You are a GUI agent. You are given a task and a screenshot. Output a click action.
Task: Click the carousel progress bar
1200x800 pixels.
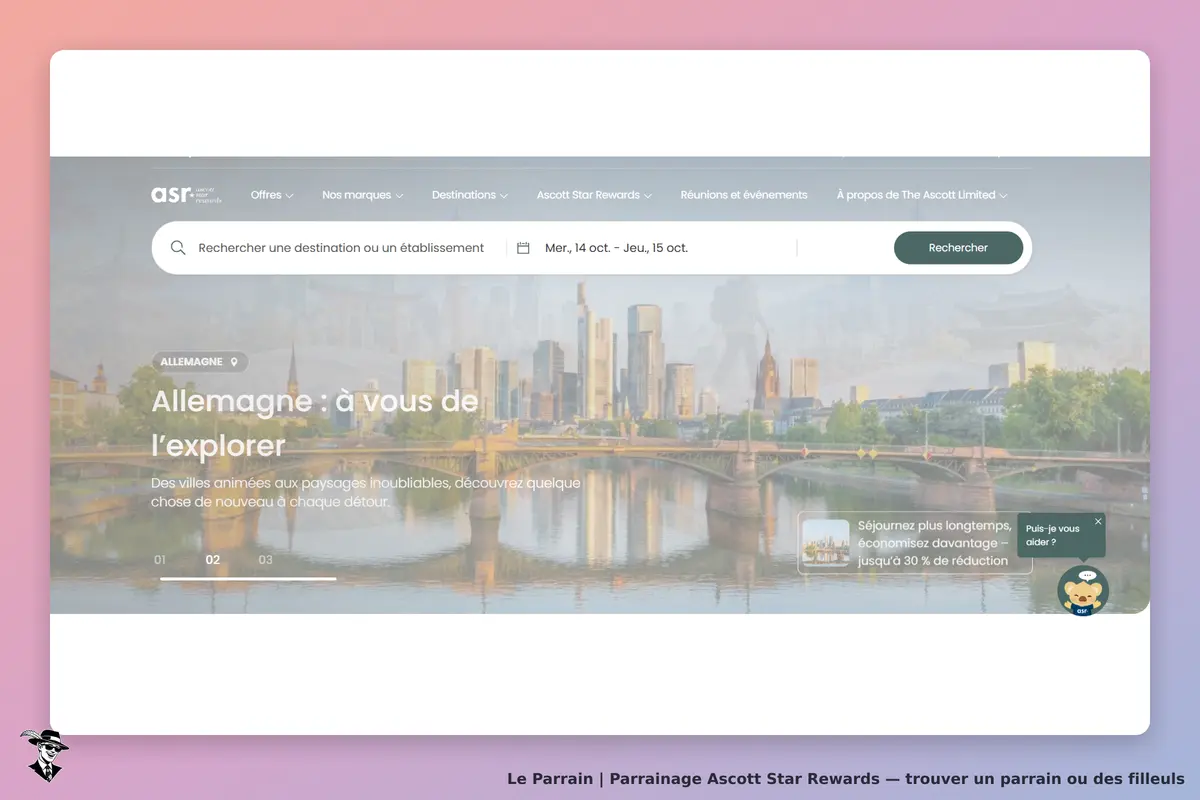pos(248,579)
